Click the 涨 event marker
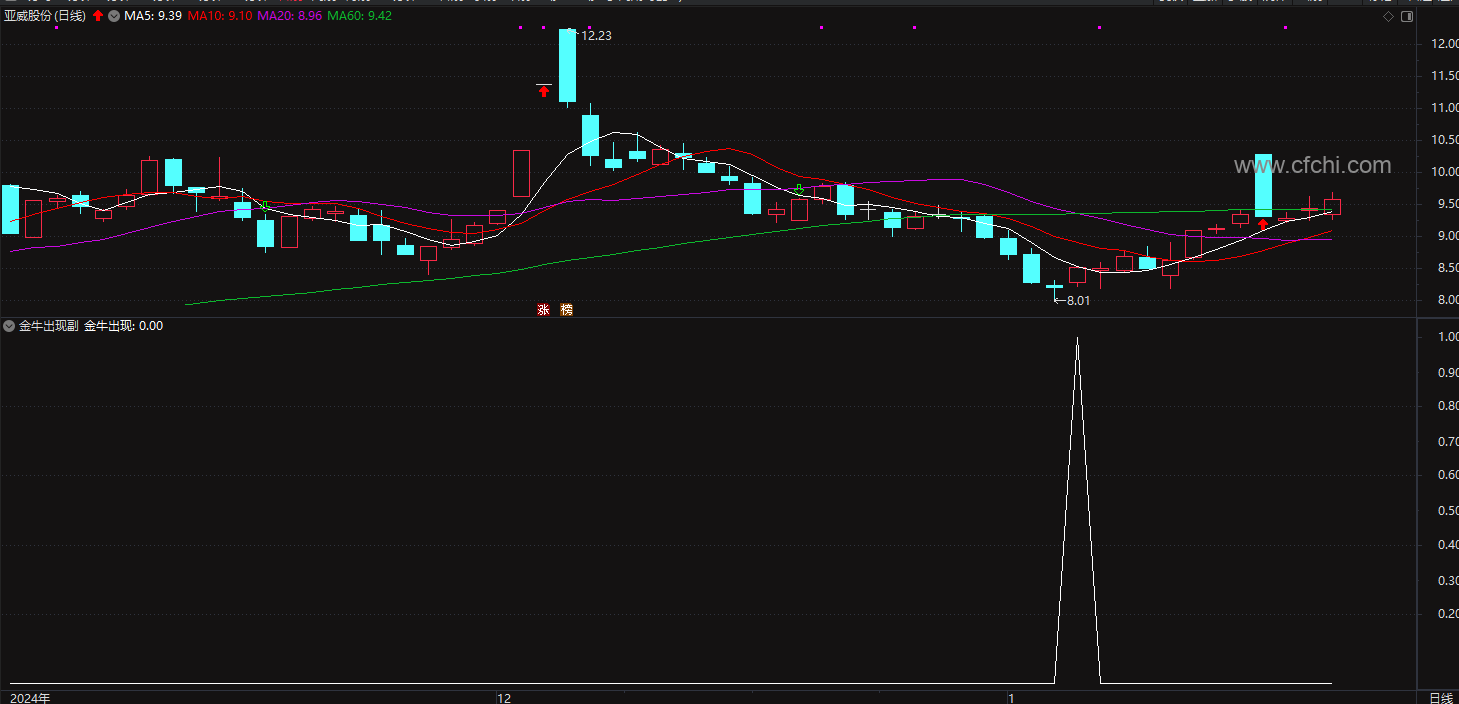 point(543,310)
